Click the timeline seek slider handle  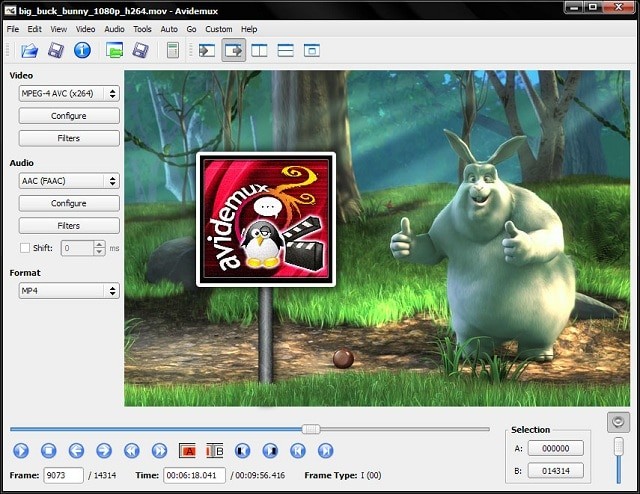pos(311,429)
